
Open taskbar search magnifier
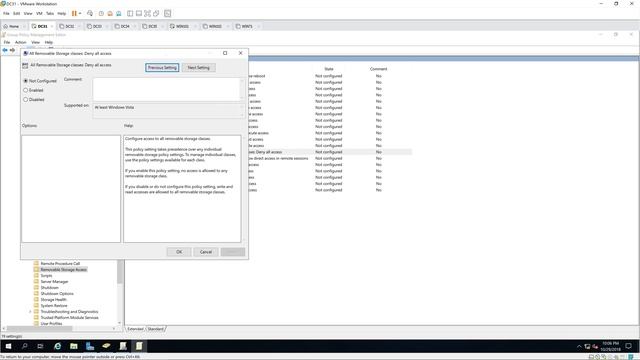[x=24, y=346]
